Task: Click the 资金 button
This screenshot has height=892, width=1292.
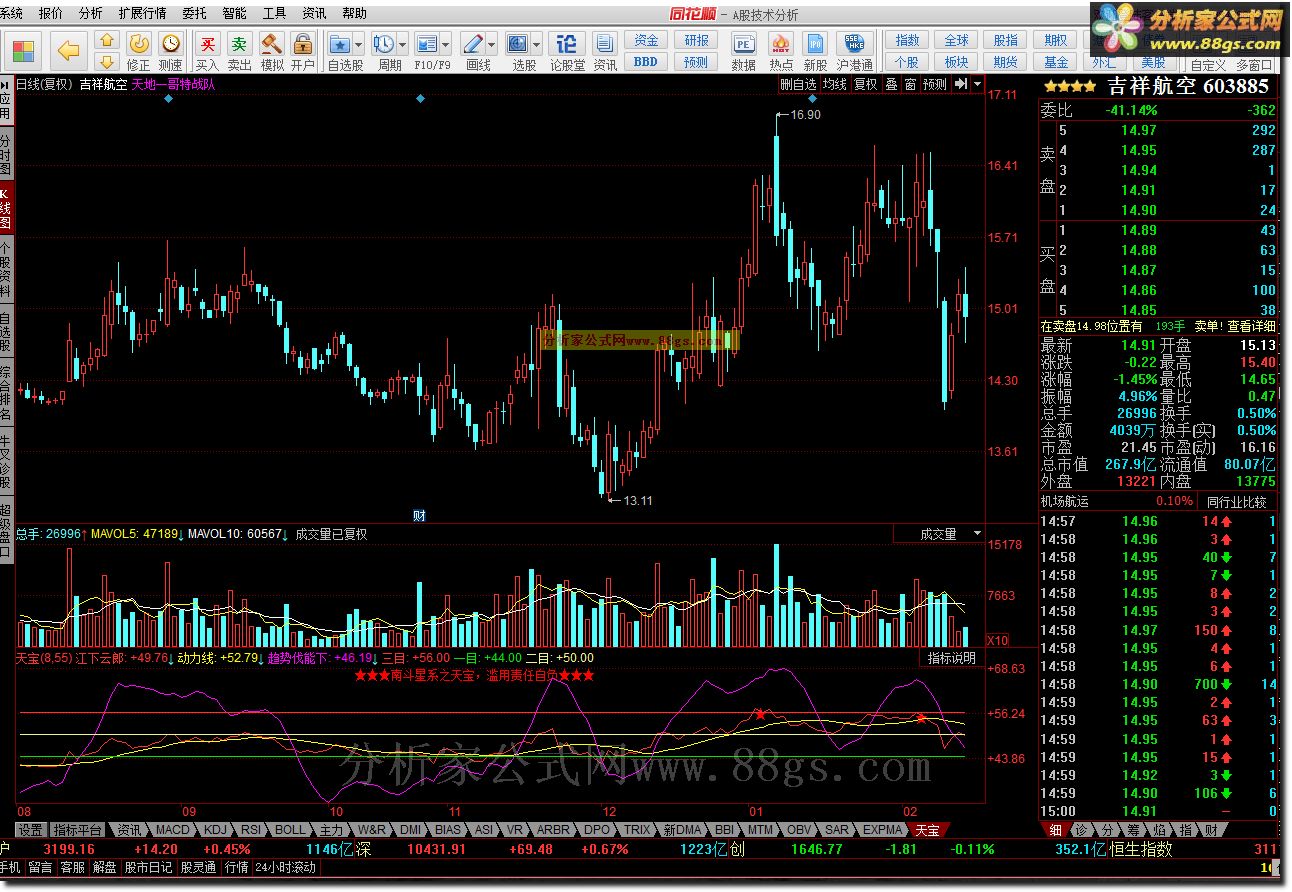Action: click(x=646, y=40)
